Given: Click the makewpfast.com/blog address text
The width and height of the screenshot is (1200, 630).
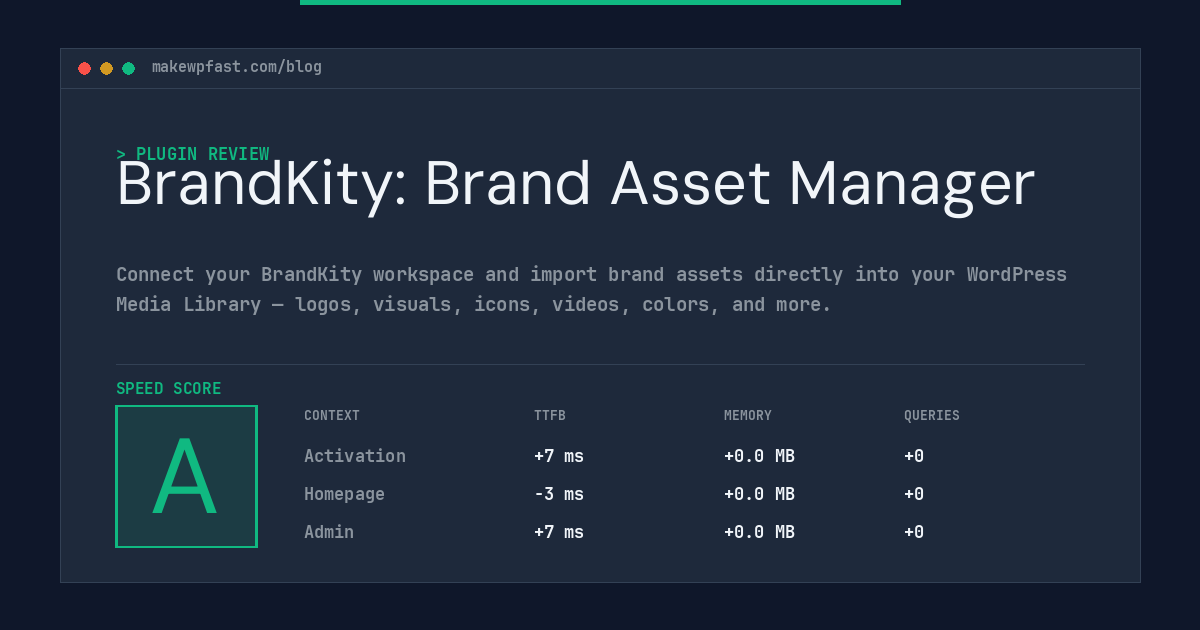Looking at the screenshot, I should tap(237, 67).
